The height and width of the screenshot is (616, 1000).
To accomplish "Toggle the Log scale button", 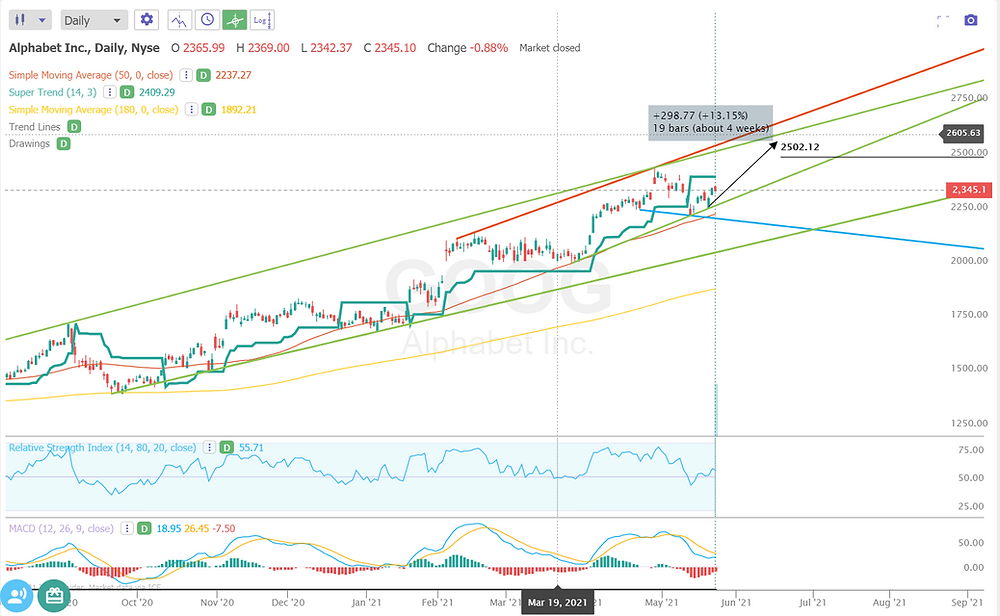I will coord(262,20).
